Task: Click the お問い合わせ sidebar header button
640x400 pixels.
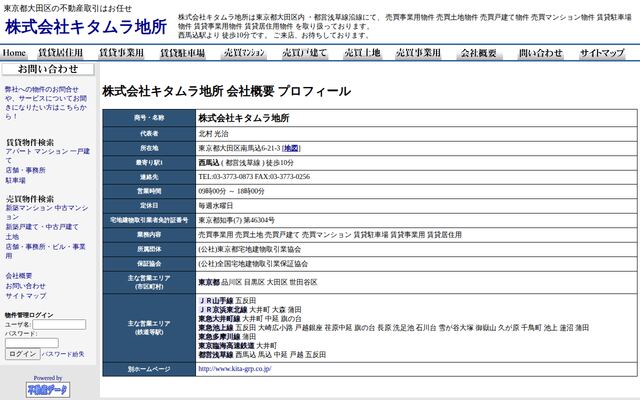Action: [48, 69]
